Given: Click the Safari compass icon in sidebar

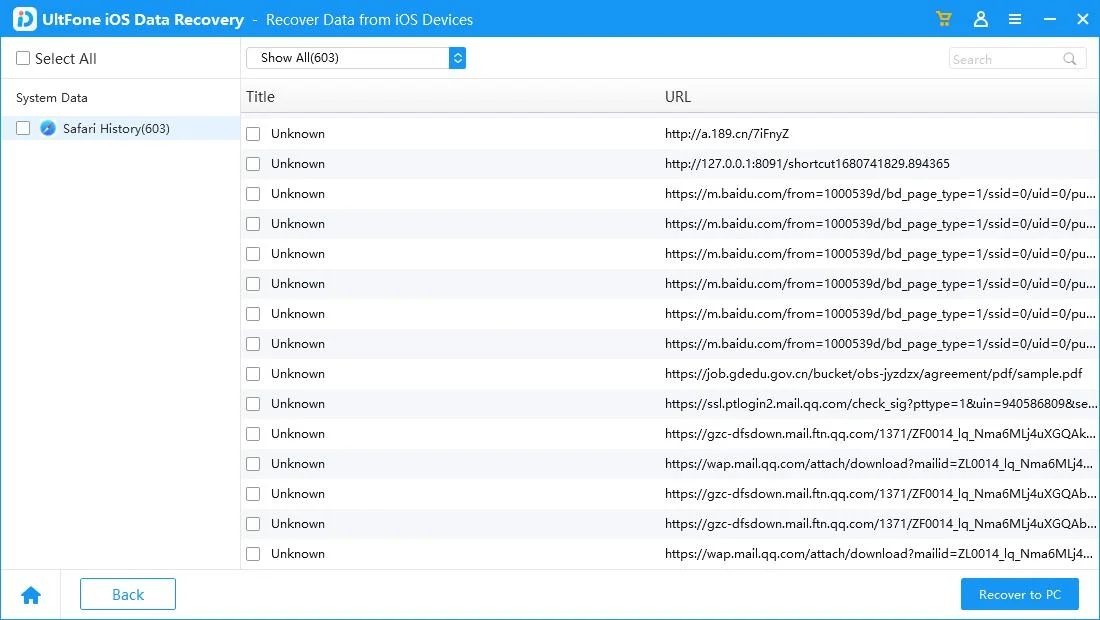Looking at the screenshot, I should [x=48, y=129].
